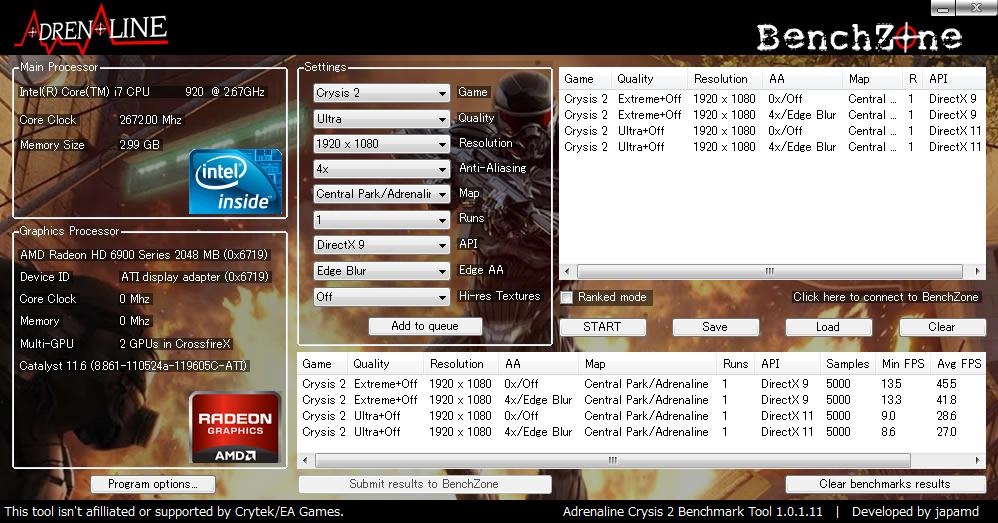Click the START button
This screenshot has height=523, width=998.
[x=602, y=327]
